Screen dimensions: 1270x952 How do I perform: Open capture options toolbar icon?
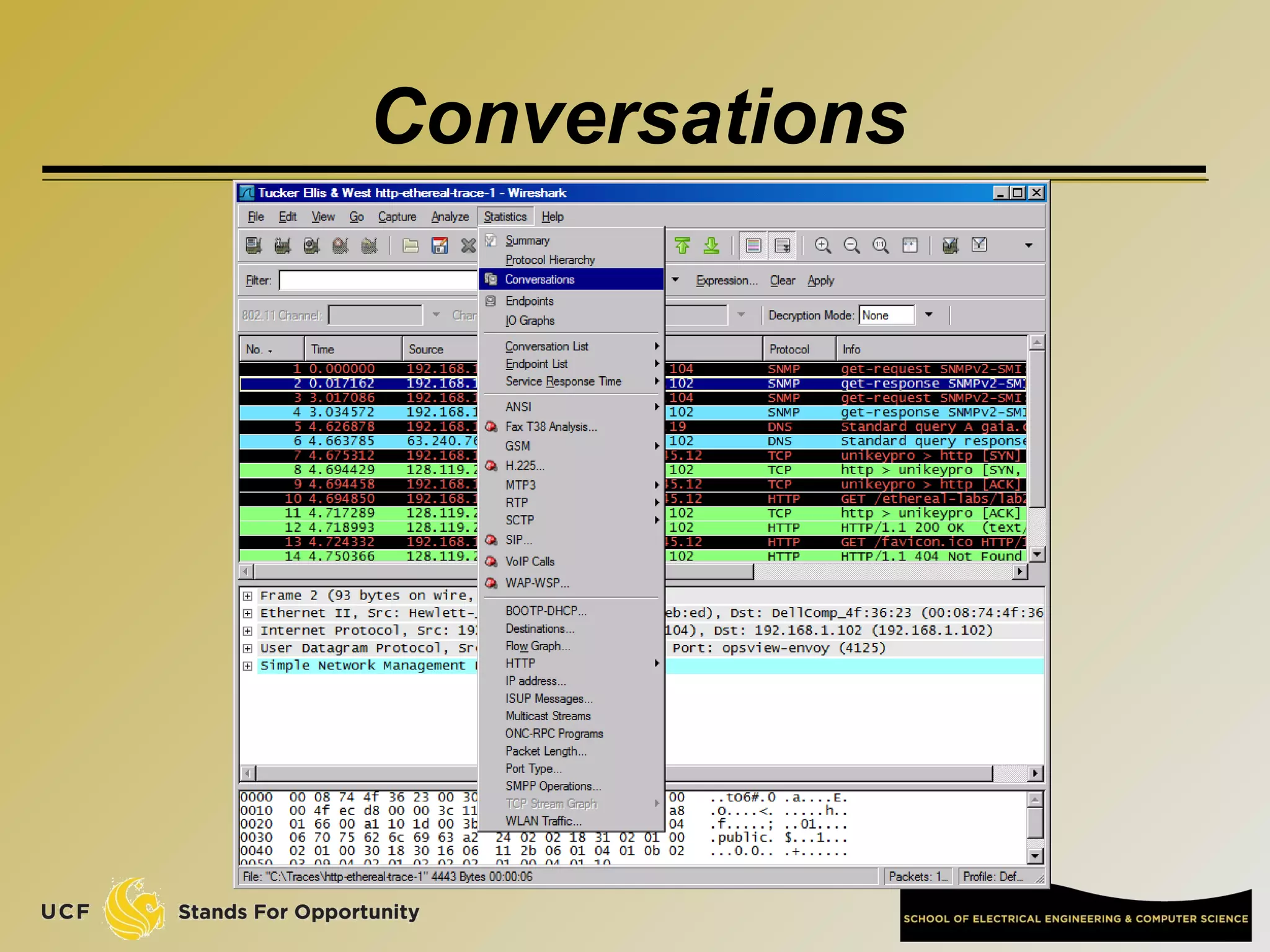click(283, 246)
